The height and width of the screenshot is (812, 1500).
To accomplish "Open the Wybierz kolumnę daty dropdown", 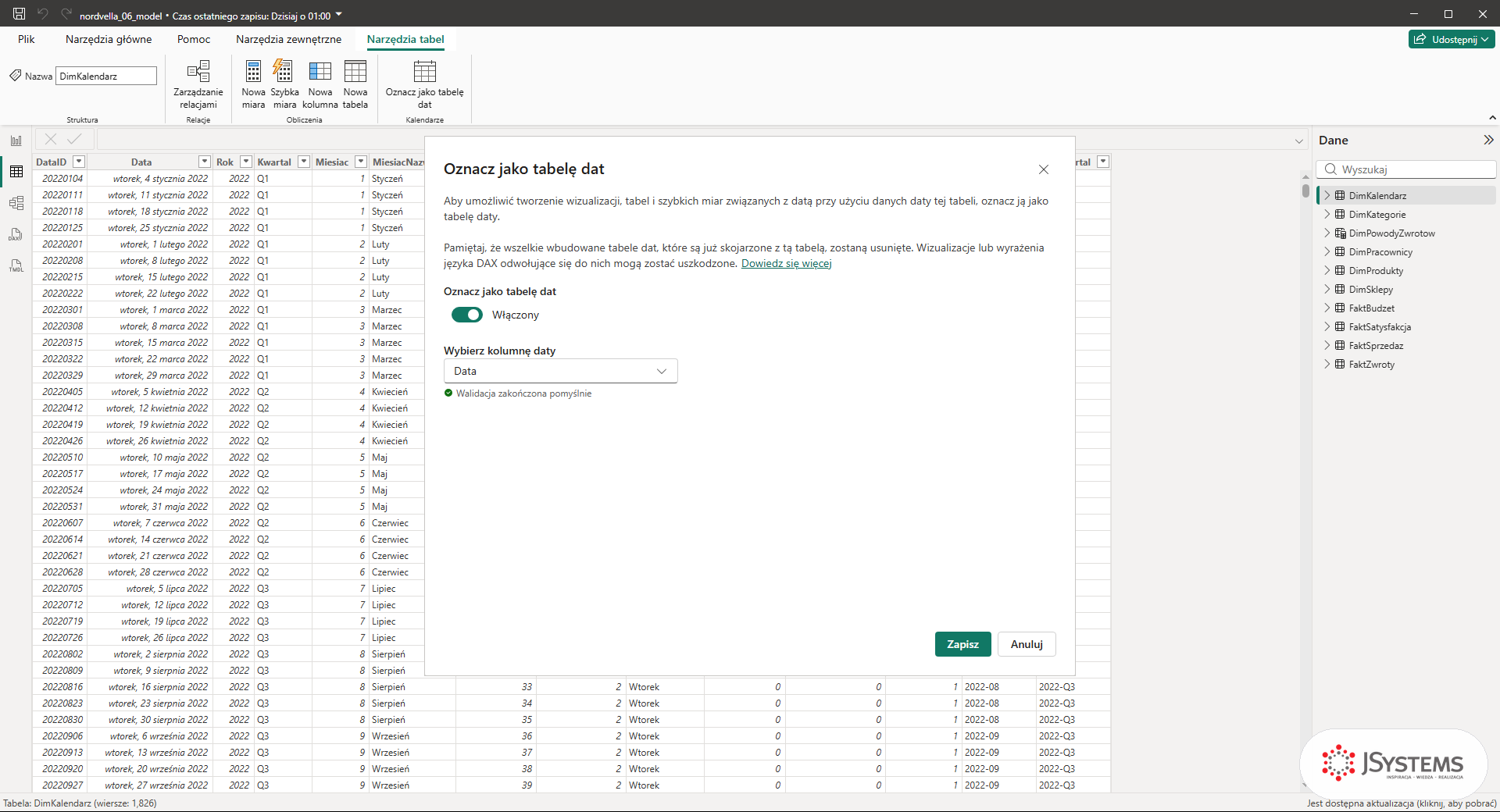I will (560, 371).
